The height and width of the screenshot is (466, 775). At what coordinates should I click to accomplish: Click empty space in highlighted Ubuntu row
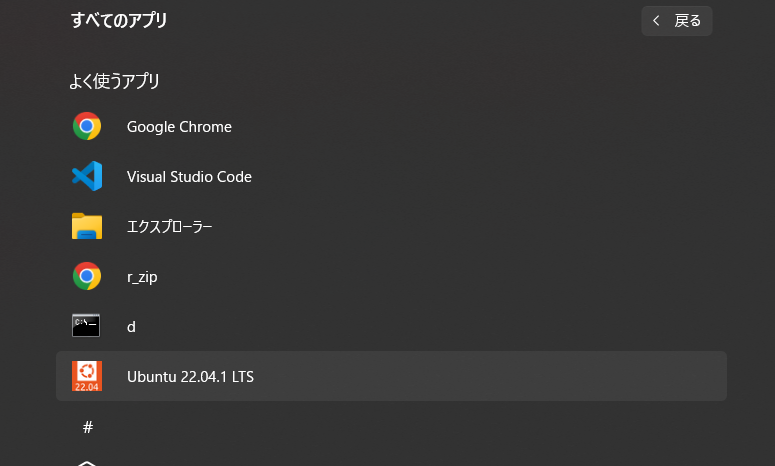pos(489,376)
